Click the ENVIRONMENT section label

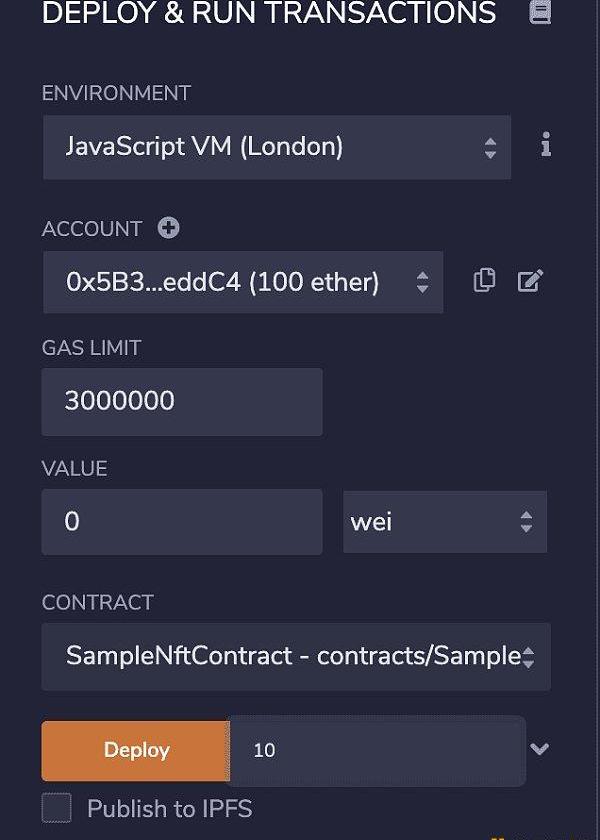coord(116,93)
